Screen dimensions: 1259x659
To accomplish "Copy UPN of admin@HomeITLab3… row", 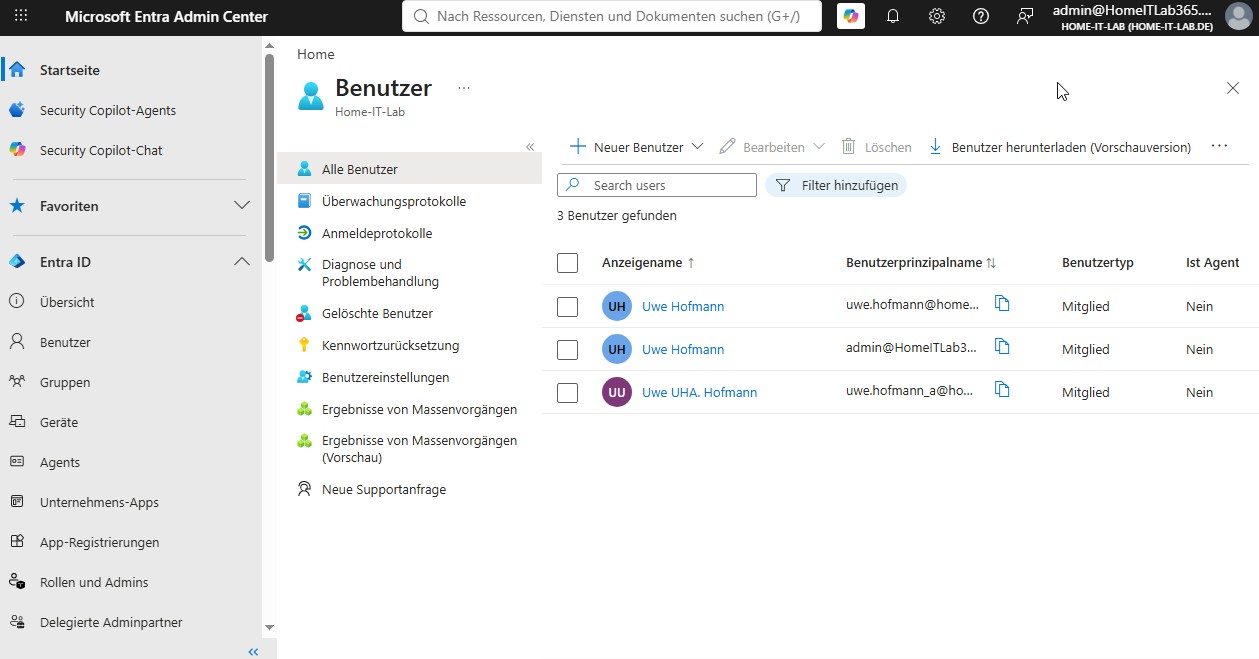I will pos(1002,347).
